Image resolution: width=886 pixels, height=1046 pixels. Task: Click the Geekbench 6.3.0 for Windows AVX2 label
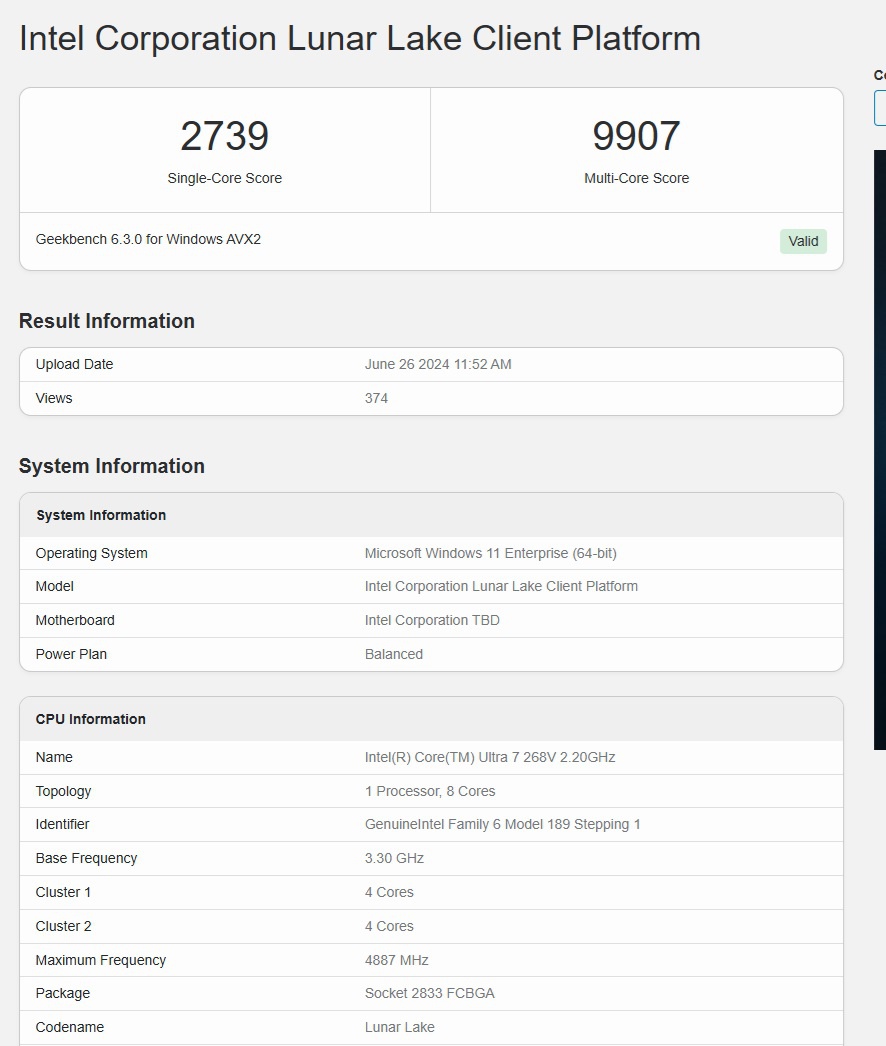pos(147,239)
